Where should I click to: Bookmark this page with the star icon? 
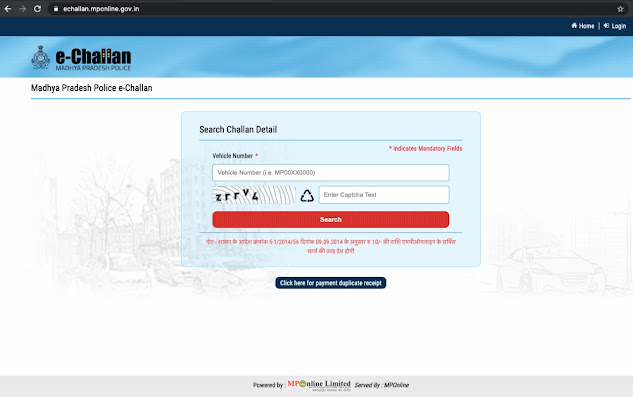click(x=620, y=8)
